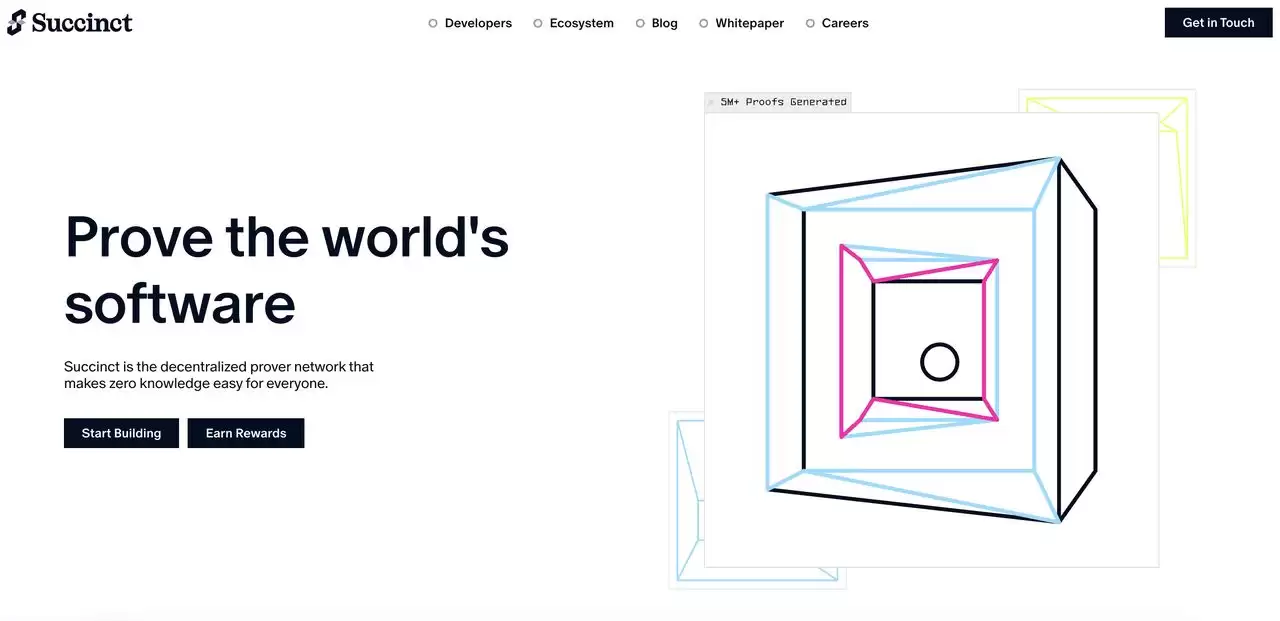Click the Start Building button

121,433
